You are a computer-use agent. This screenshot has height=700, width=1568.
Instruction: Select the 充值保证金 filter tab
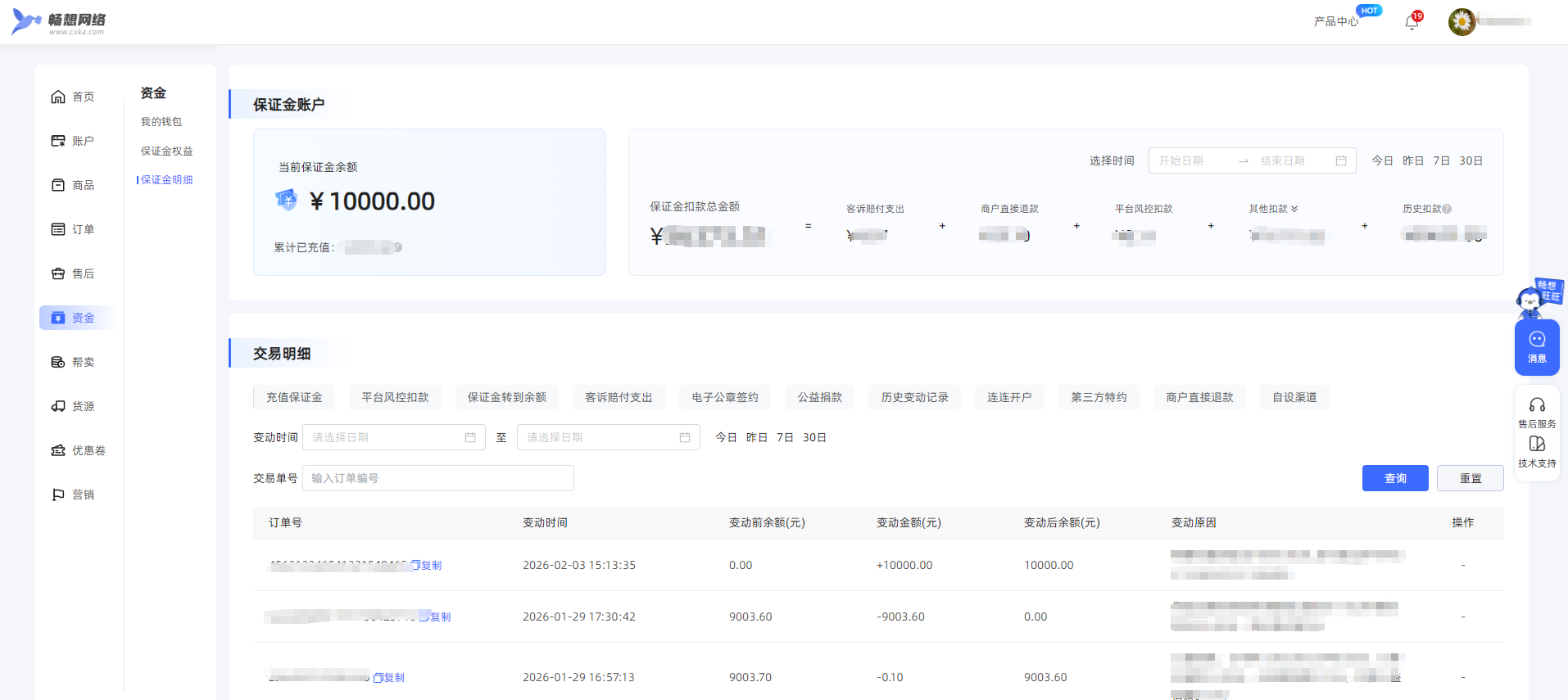coord(294,397)
